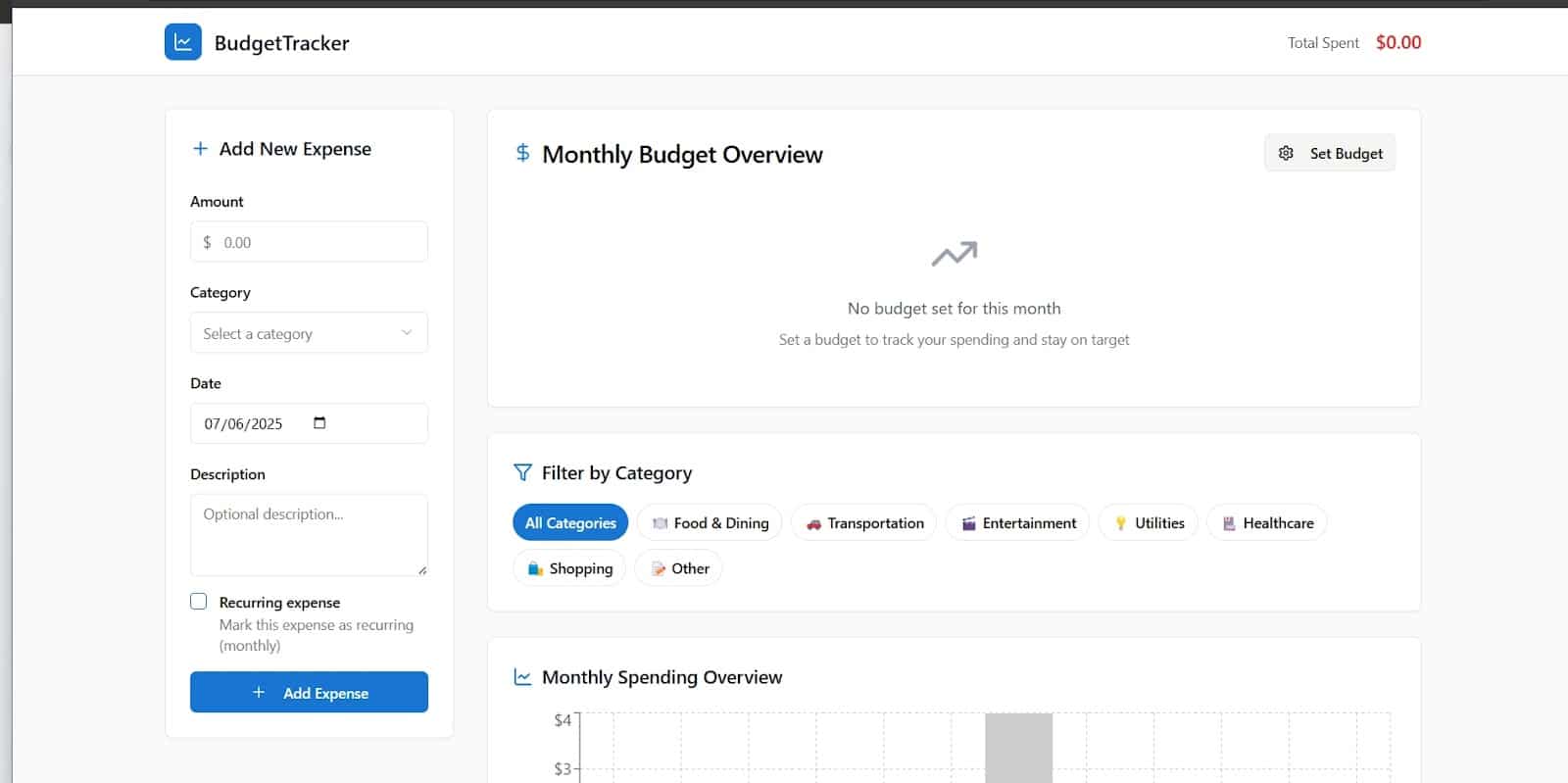The height and width of the screenshot is (783, 1568).
Task: Click the funnel icon beside Filter by Category
Action: click(522, 472)
